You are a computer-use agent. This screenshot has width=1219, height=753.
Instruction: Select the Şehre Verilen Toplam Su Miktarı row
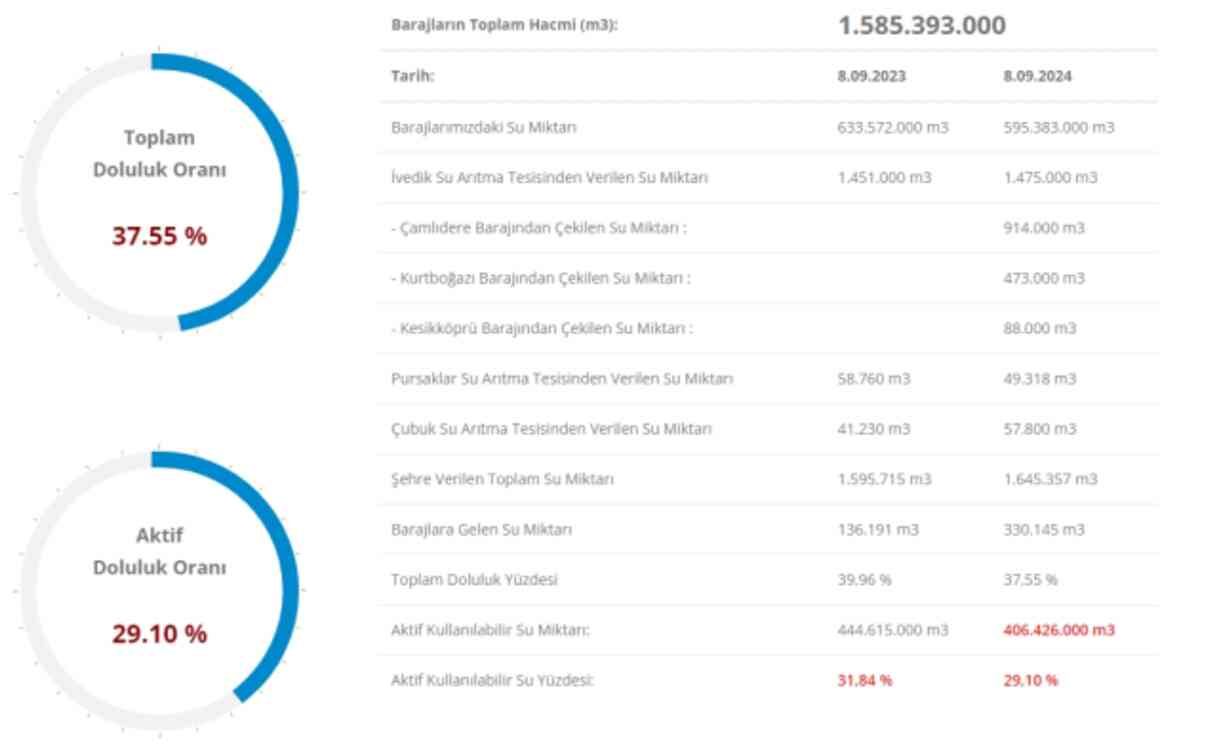pos(768,479)
